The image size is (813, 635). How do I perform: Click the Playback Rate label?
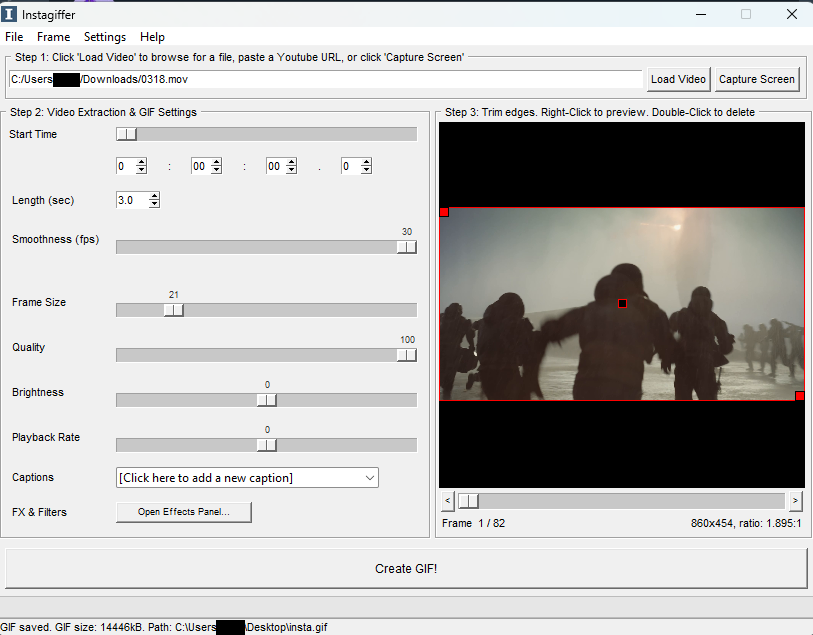point(46,438)
